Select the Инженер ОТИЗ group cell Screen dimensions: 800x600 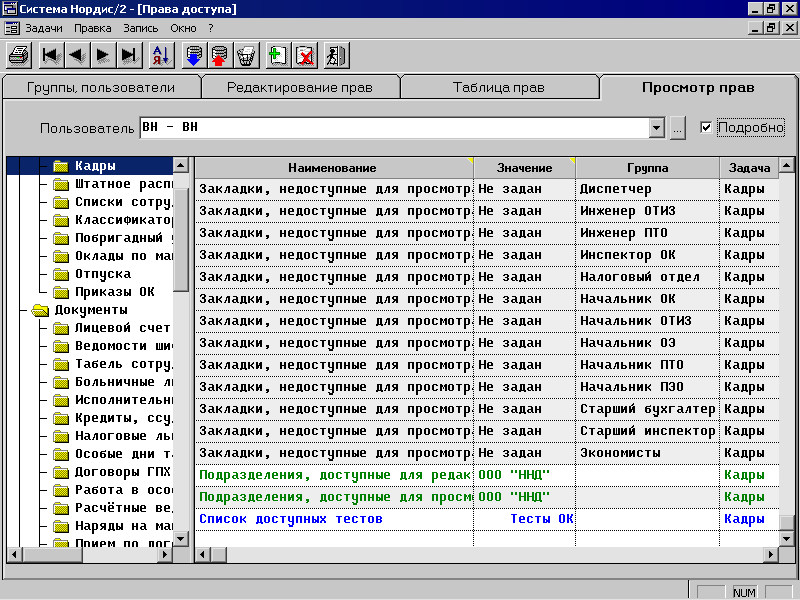647,211
